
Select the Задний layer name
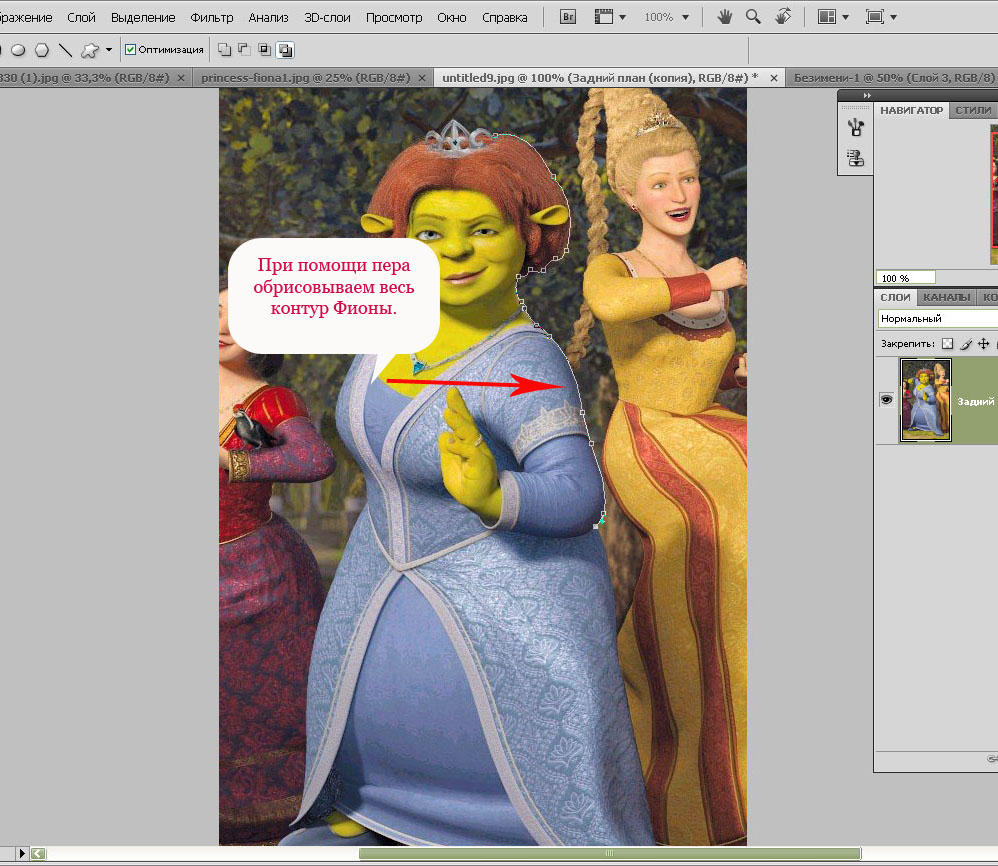[x=976, y=402]
